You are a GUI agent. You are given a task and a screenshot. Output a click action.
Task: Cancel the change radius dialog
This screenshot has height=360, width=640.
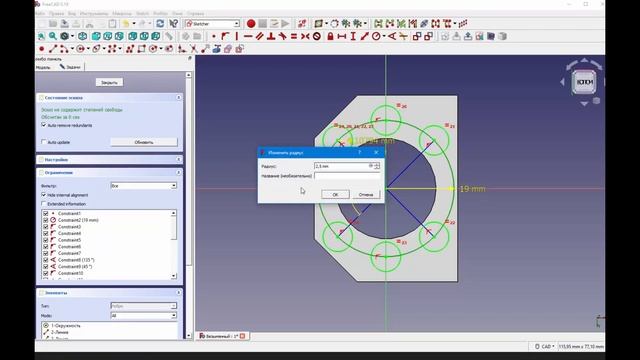click(x=366, y=195)
